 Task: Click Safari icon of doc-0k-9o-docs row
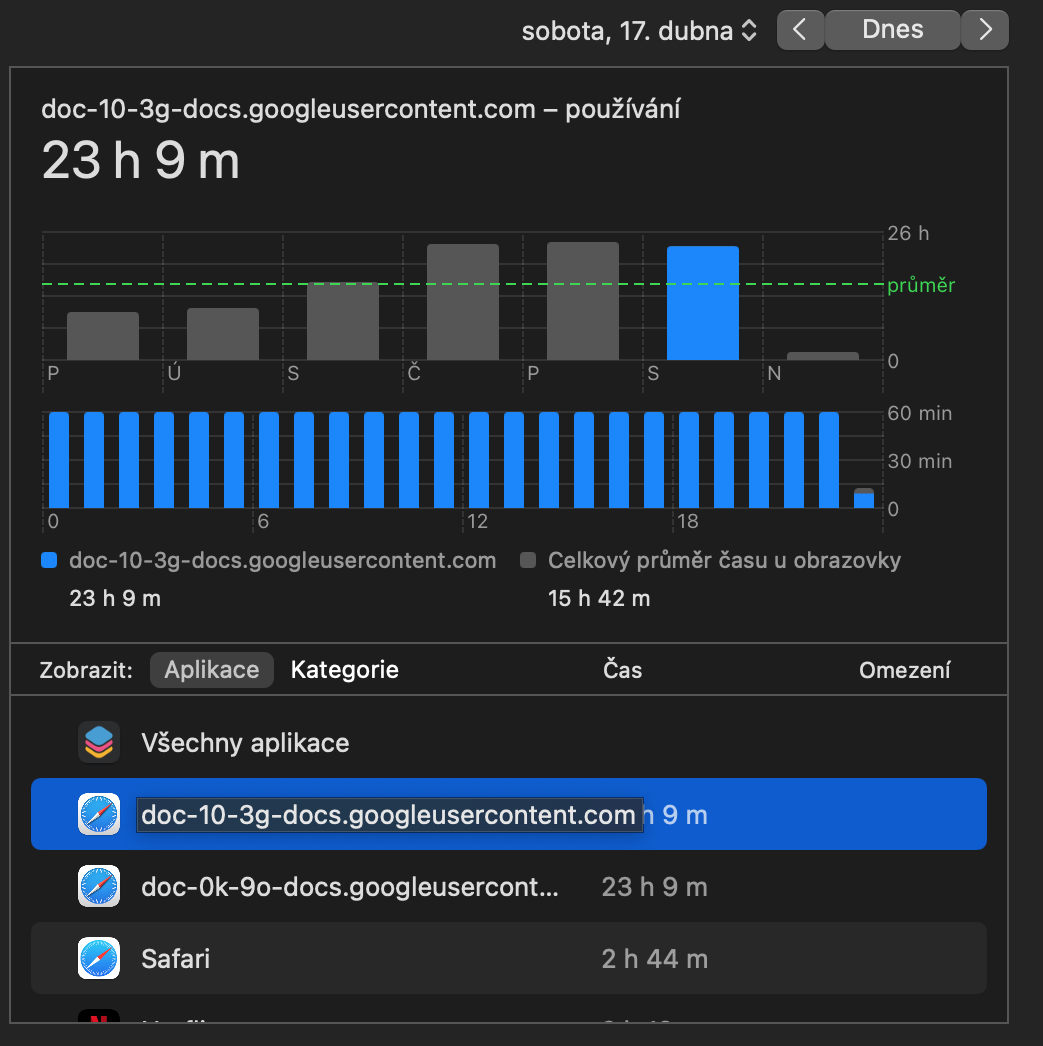click(99, 886)
